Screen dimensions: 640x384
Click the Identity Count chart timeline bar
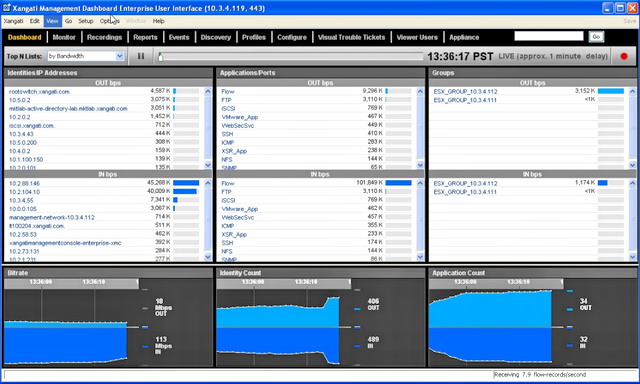click(x=284, y=283)
